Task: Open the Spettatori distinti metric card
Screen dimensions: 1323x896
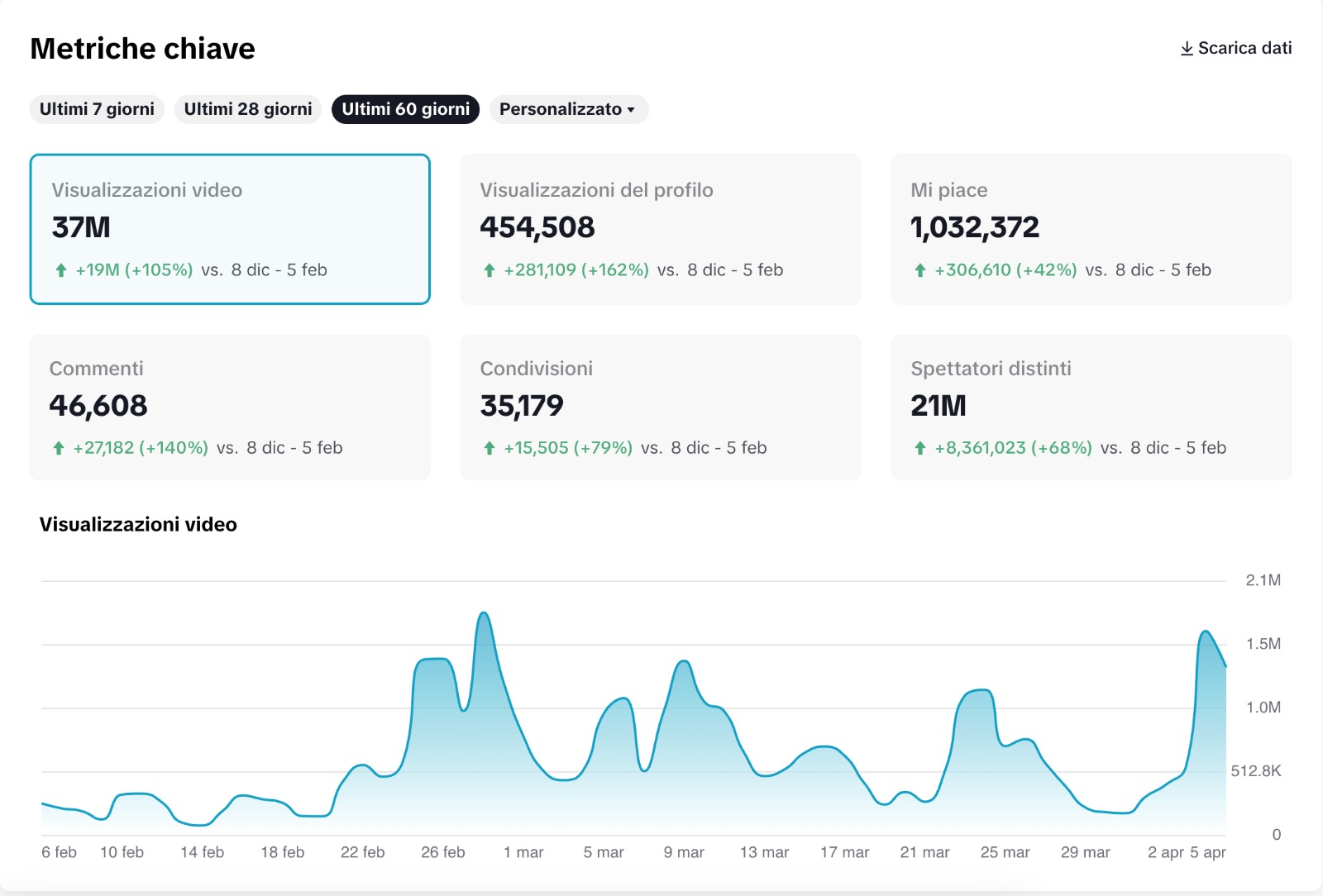Action: click(1091, 407)
